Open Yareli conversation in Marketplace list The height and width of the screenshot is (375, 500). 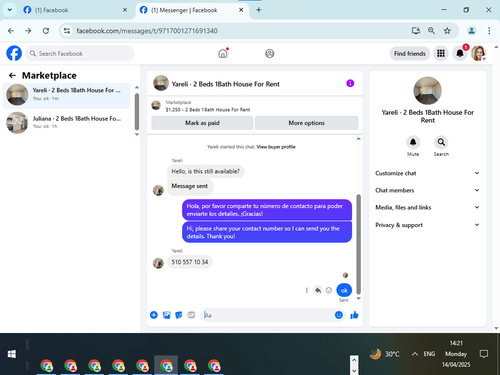[x=67, y=95]
